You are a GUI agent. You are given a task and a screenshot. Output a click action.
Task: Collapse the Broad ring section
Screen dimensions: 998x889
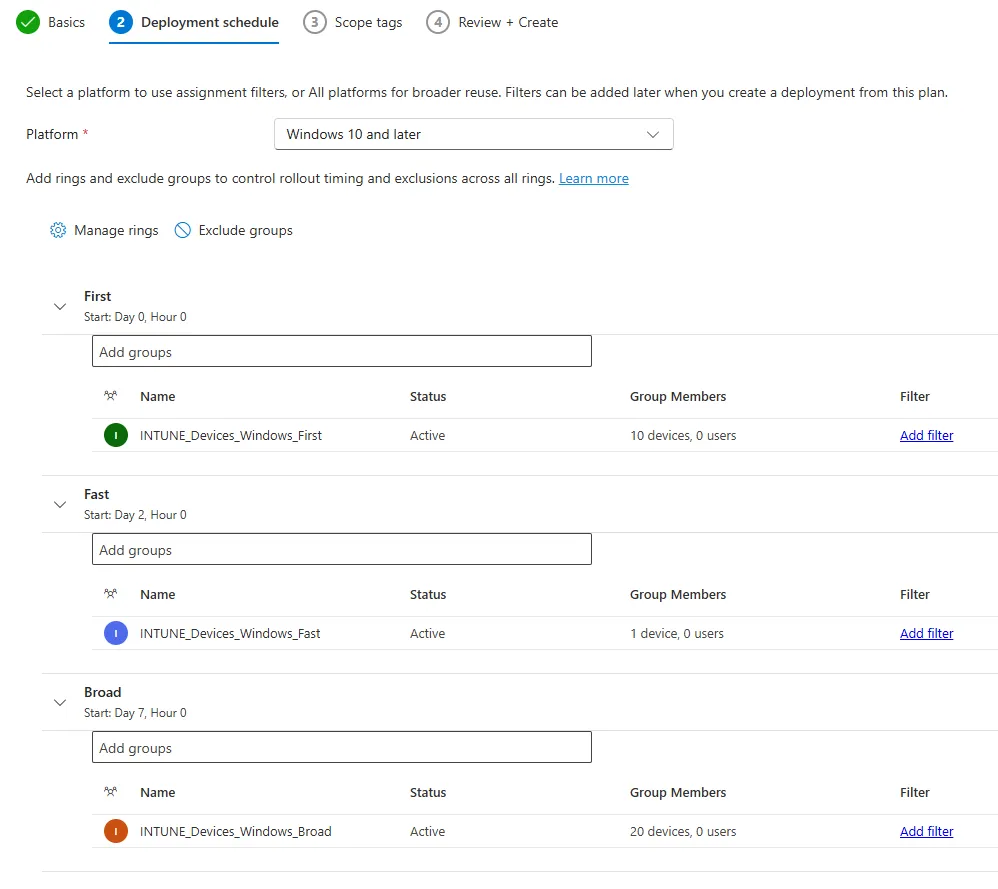(x=60, y=703)
